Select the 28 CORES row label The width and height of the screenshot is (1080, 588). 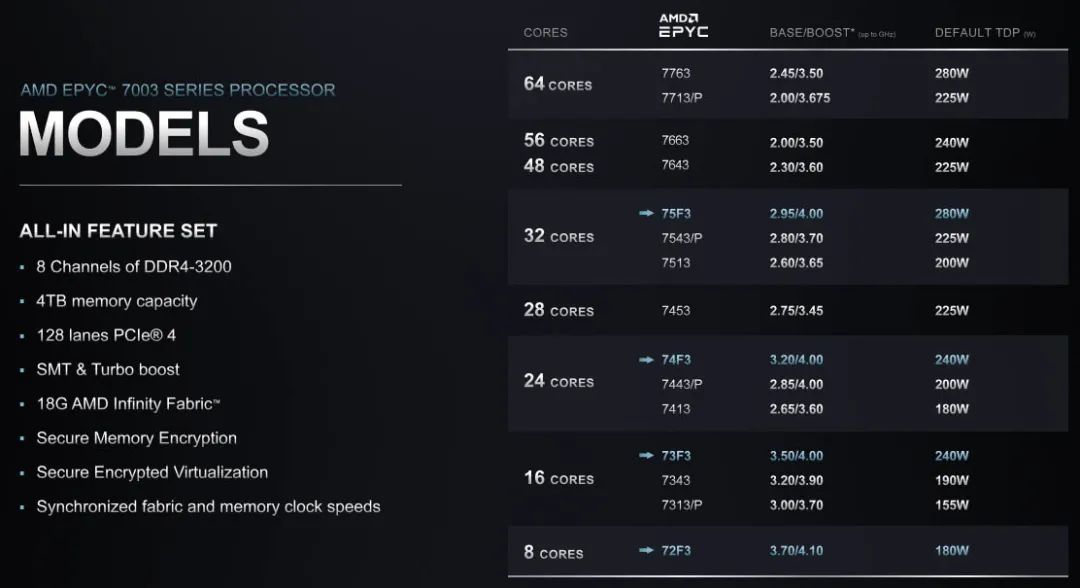coord(559,310)
